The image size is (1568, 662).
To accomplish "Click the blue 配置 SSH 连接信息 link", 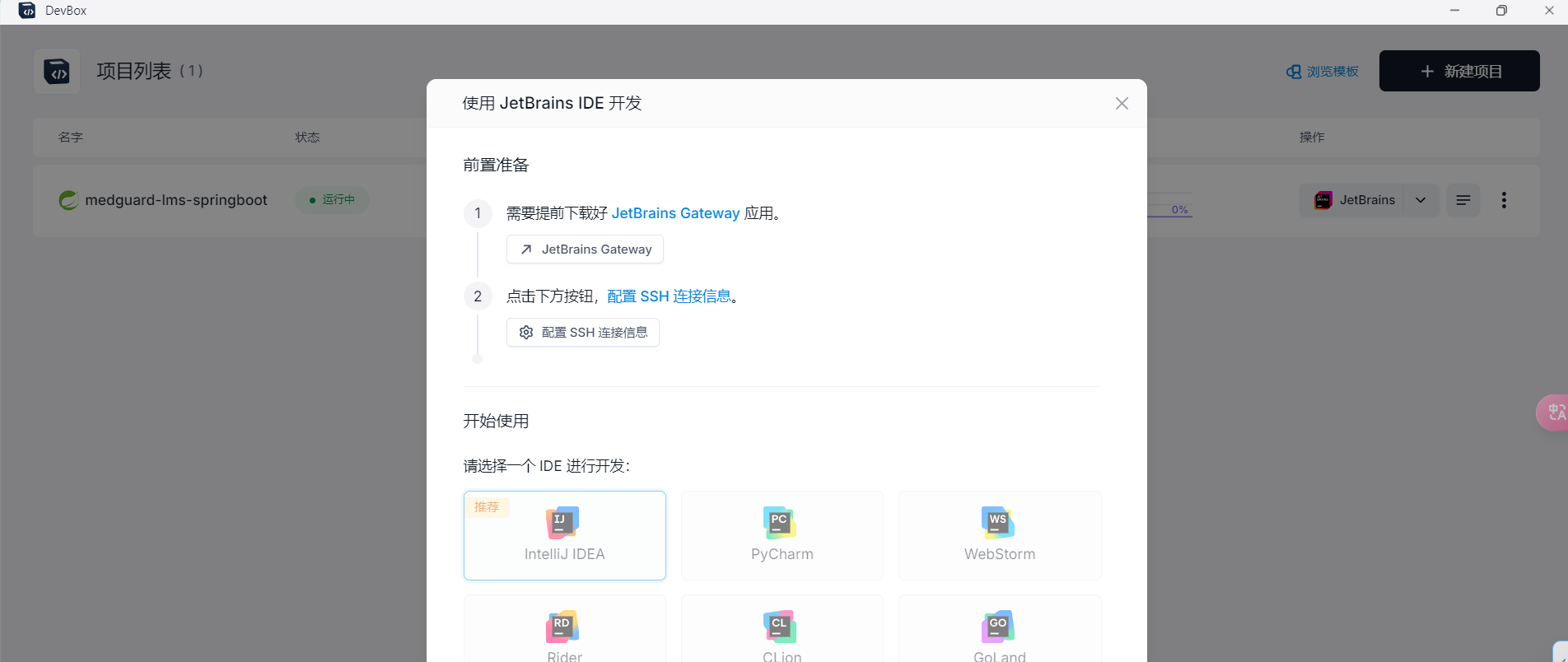I will [x=669, y=296].
